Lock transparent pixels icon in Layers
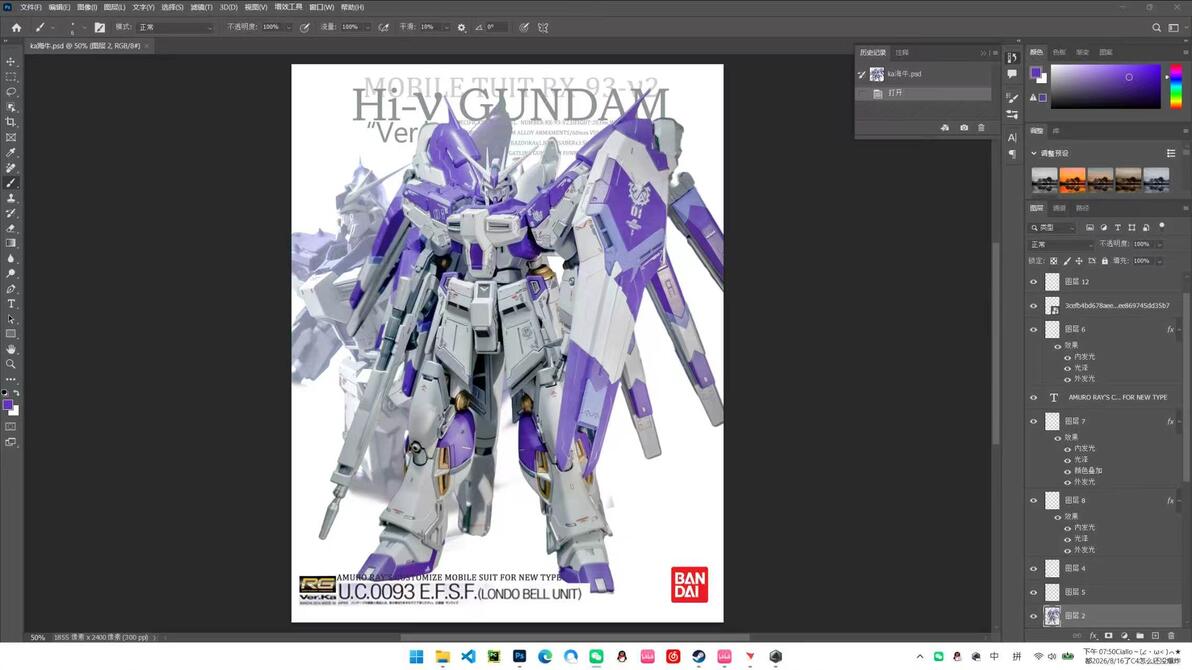1192x670 pixels. click(x=1054, y=261)
